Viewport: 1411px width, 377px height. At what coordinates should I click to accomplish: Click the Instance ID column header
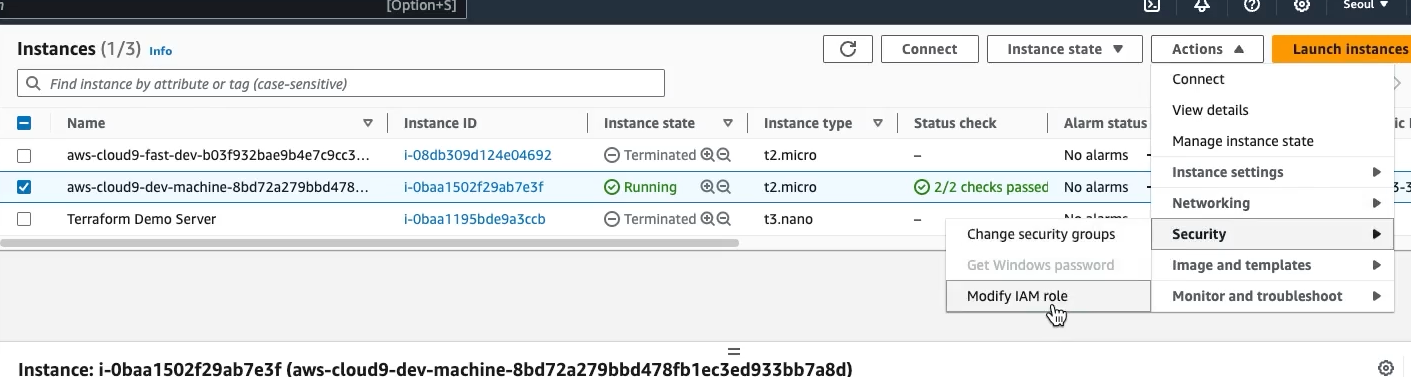[440, 123]
